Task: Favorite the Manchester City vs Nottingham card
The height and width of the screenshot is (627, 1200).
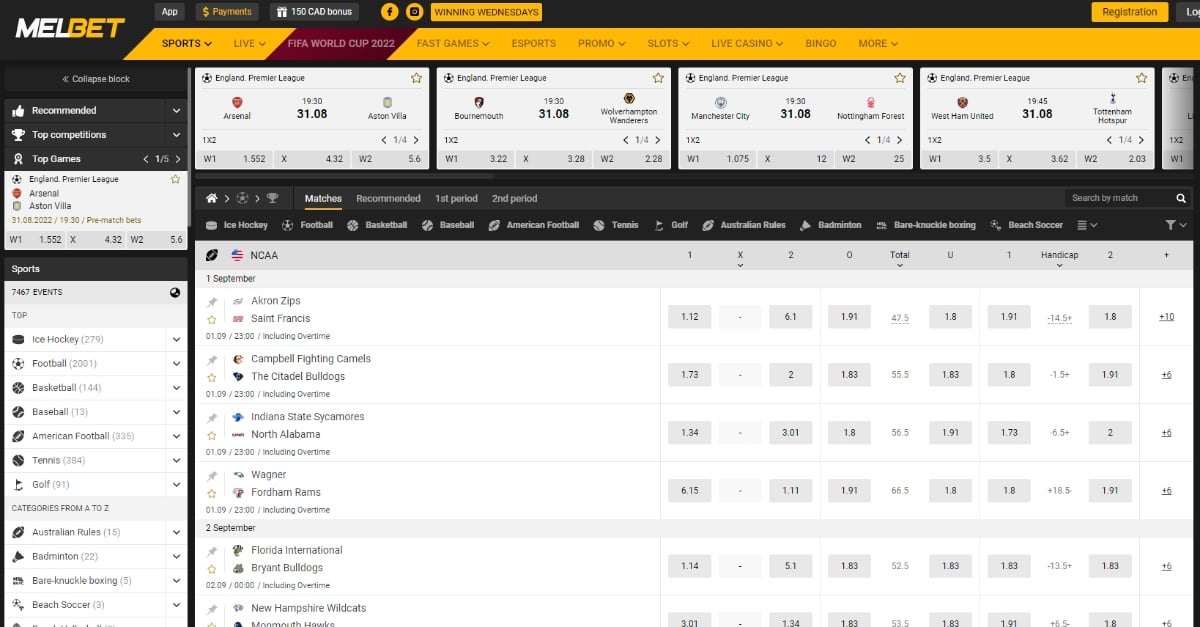Action: (900, 77)
